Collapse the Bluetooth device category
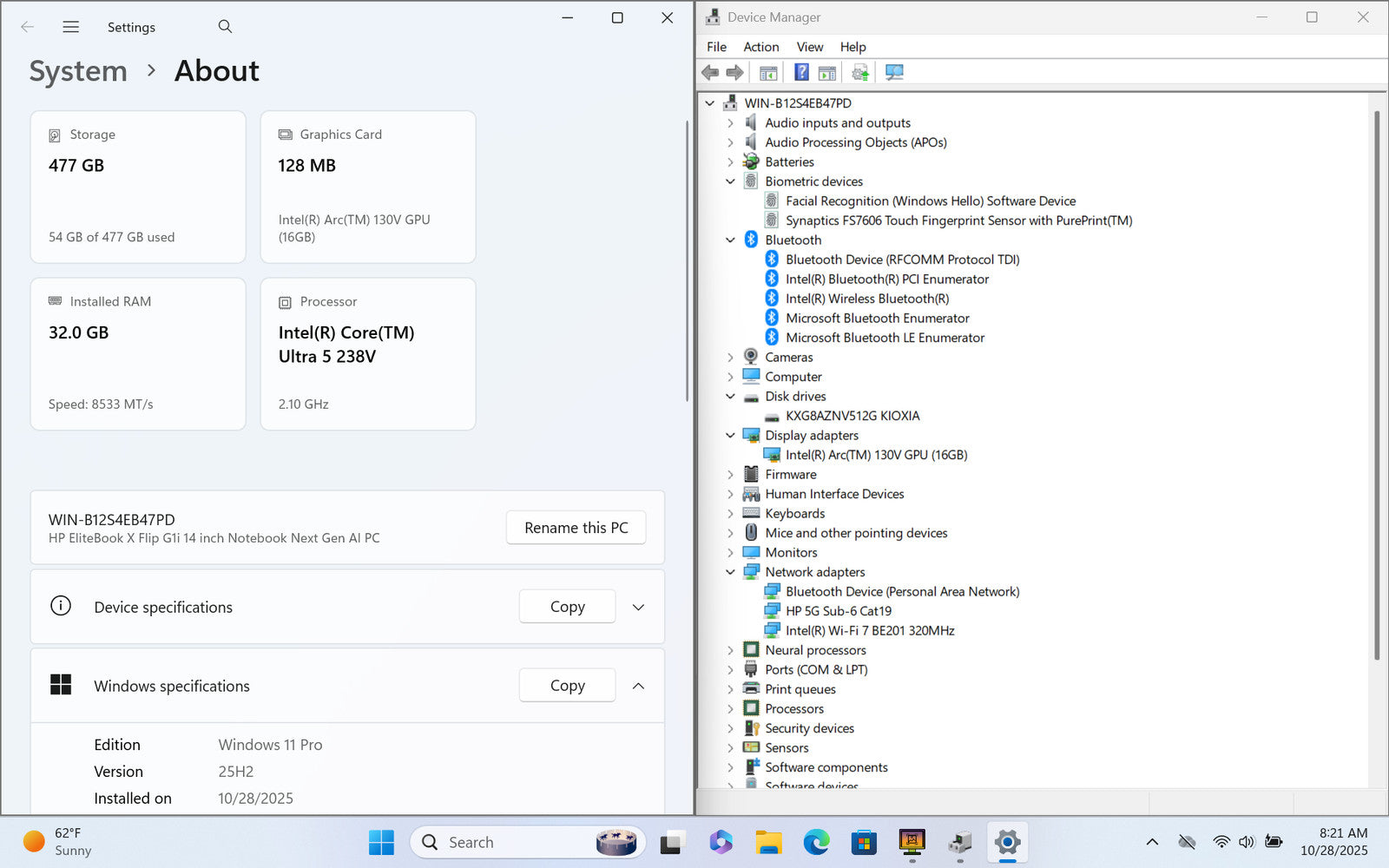Viewport: 1389px width, 868px height. pyautogui.click(x=730, y=240)
